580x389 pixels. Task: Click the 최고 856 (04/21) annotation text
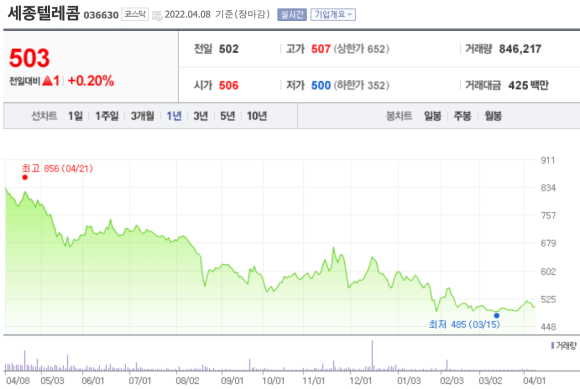tap(57, 169)
